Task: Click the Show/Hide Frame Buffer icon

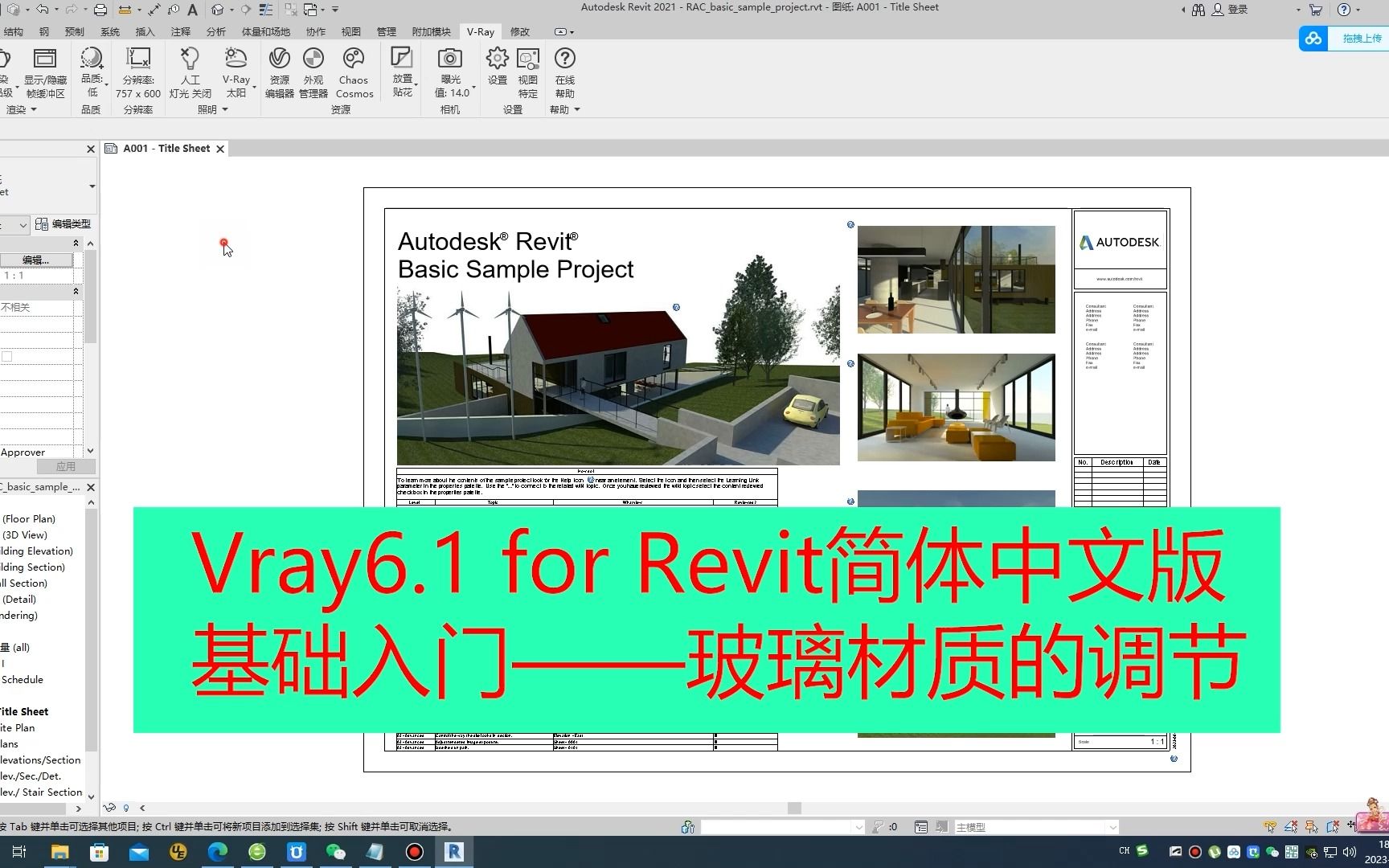Action: tap(45, 59)
